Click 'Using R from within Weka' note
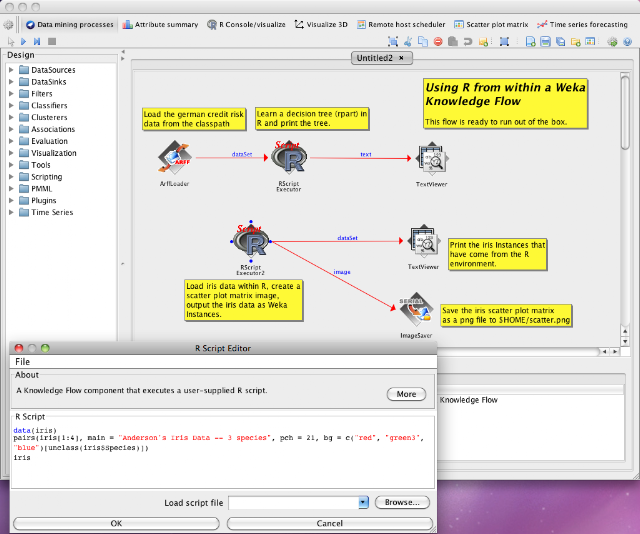 [505, 104]
